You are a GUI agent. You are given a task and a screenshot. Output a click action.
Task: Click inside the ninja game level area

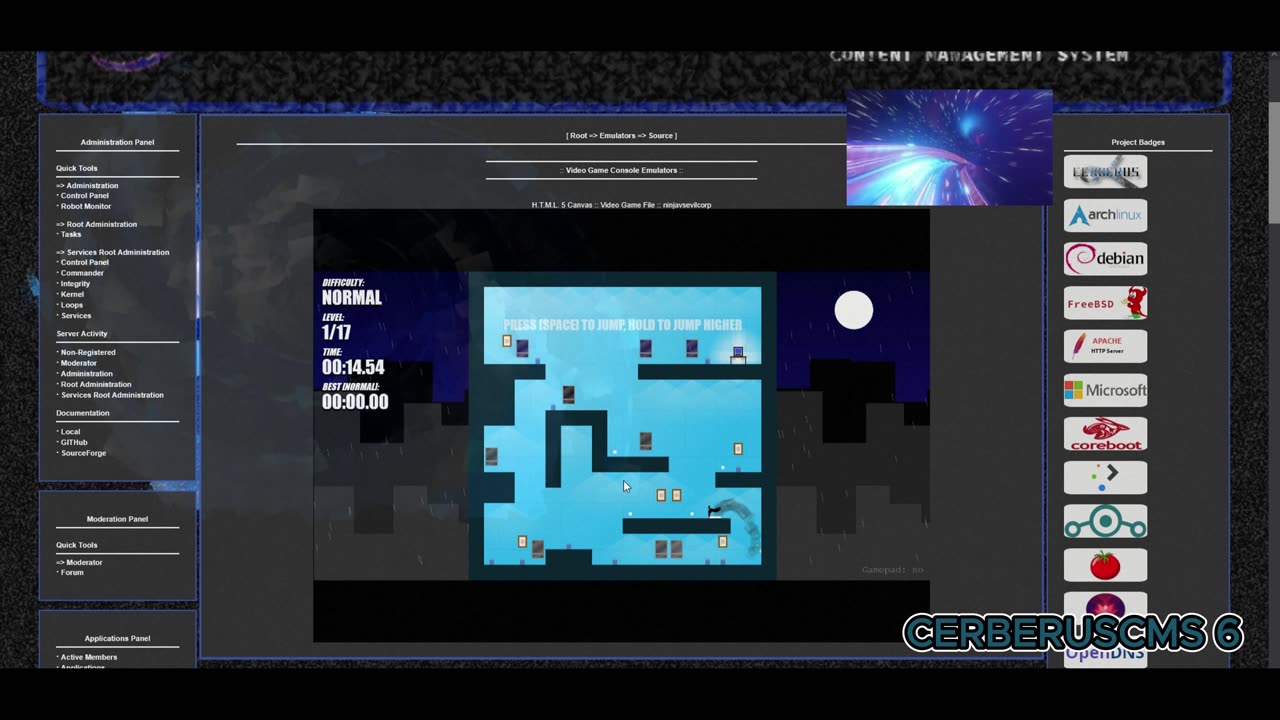[x=622, y=426]
